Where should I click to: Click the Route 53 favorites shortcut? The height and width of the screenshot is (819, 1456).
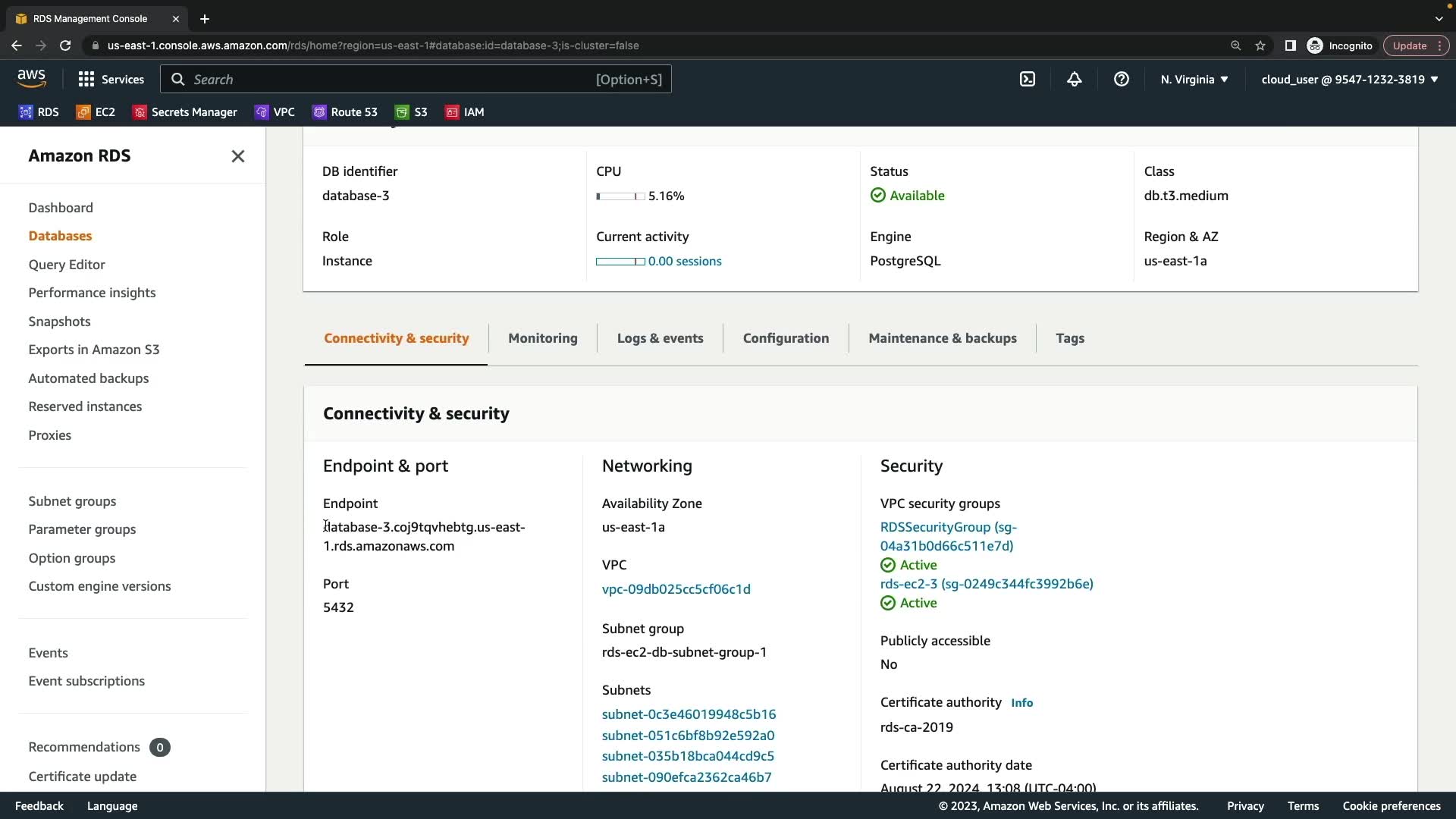point(345,112)
